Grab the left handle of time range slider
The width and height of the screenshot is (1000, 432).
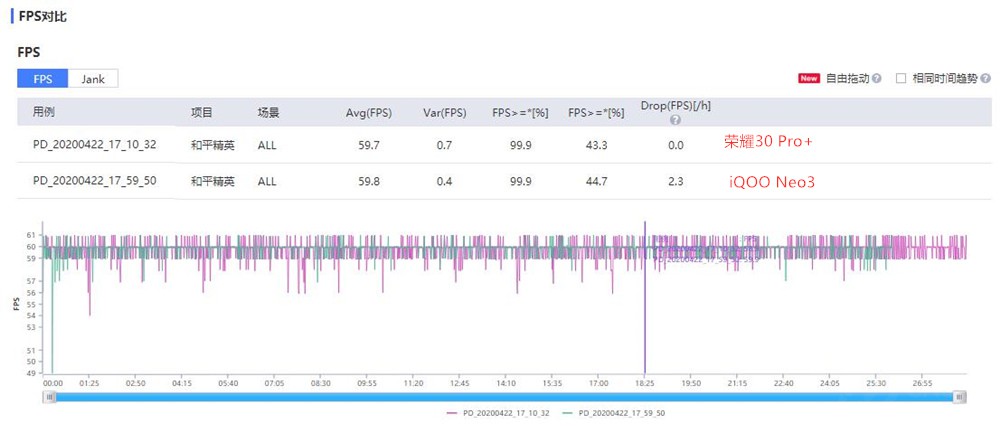[x=50, y=397]
